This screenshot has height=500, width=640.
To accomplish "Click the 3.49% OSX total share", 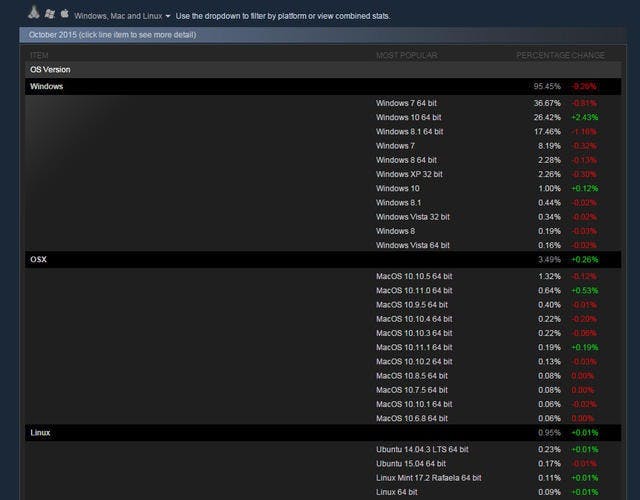I will (x=549, y=260).
